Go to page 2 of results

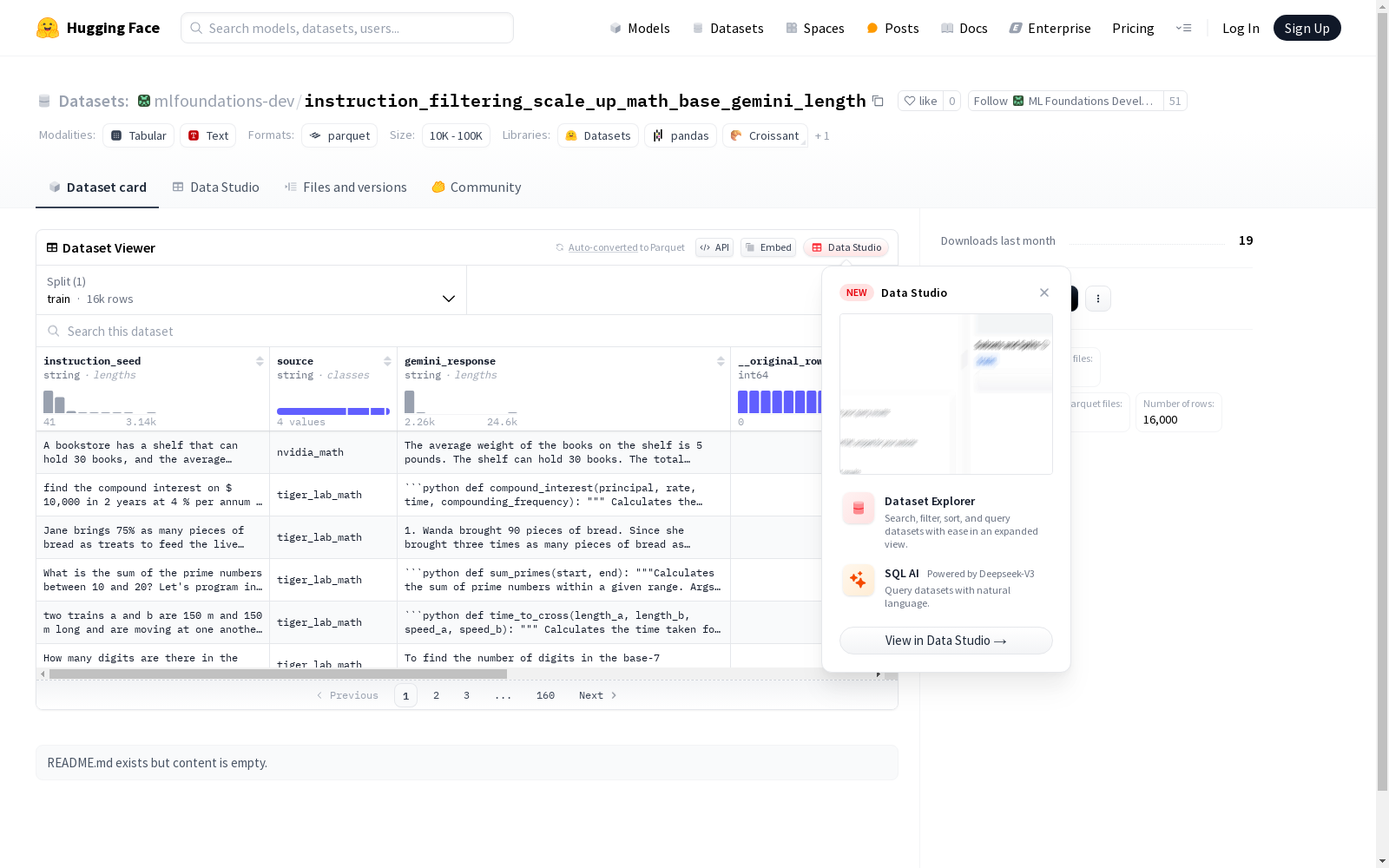click(x=436, y=695)
